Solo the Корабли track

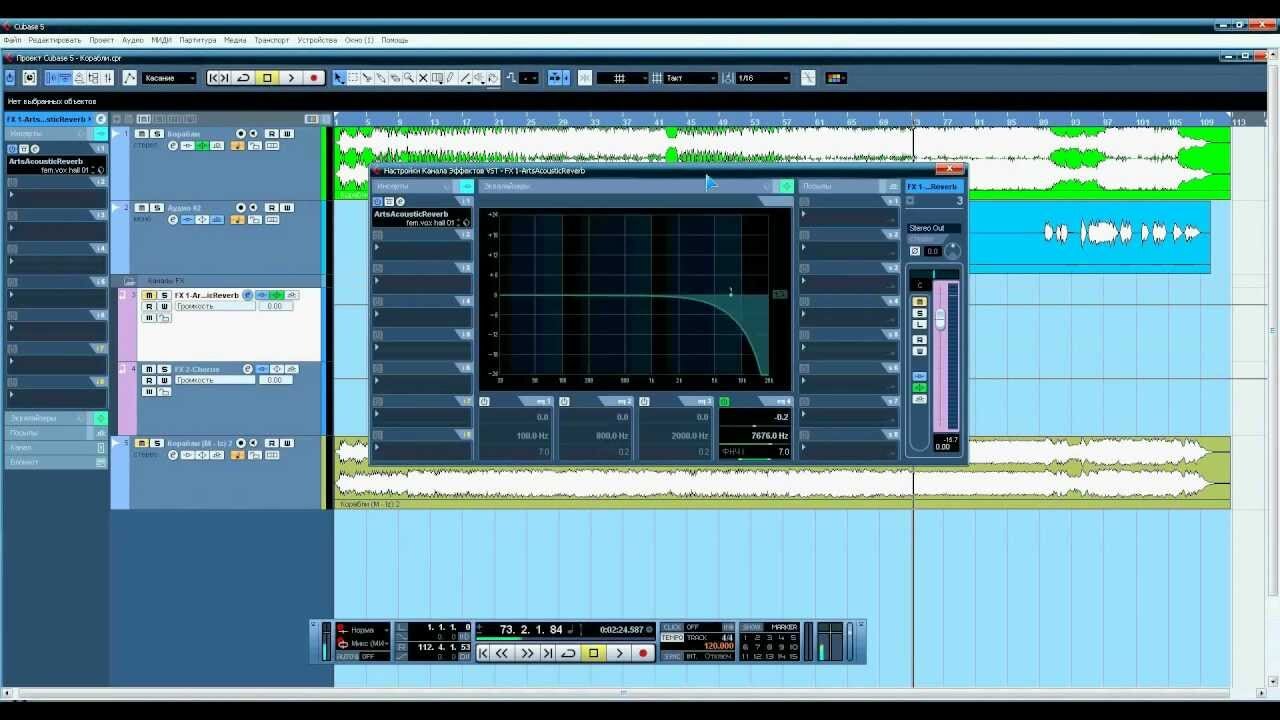pyautogui.click(x=157, y=134)
